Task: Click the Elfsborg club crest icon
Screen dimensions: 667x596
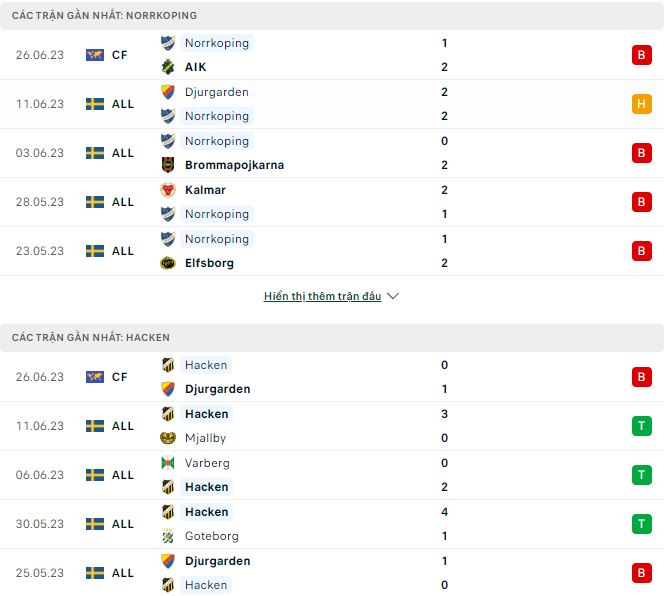Action: [167, 263]
